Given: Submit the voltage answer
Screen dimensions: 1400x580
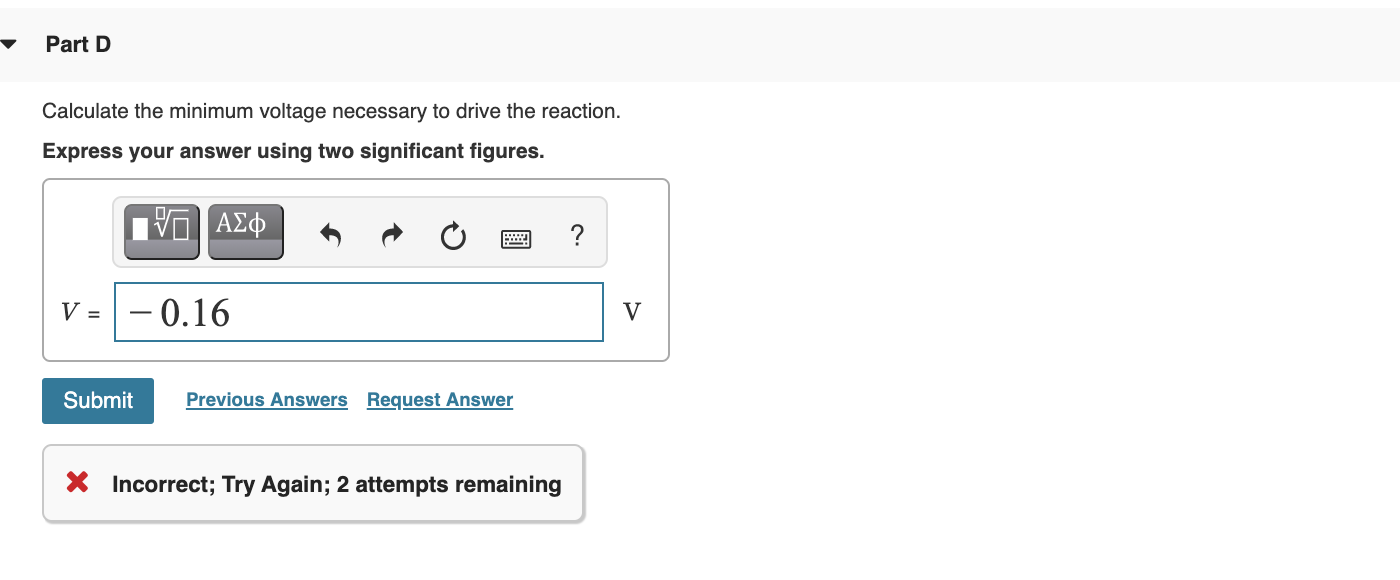Looking at the screenshot, I should click(97, 400).
